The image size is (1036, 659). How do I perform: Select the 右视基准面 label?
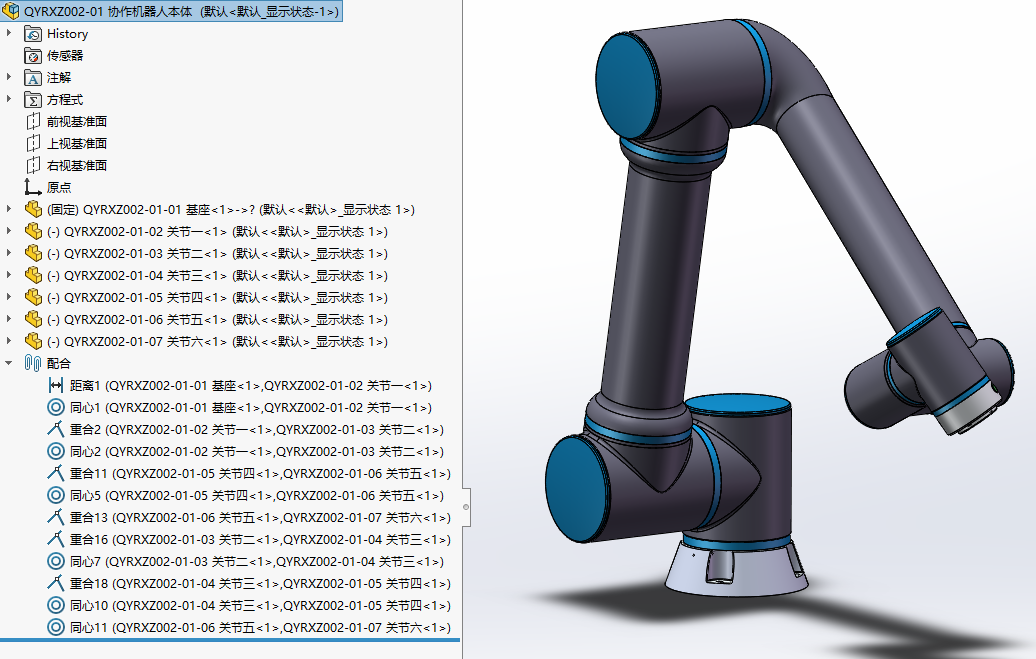pyautogui.click(x=77, y=165)
